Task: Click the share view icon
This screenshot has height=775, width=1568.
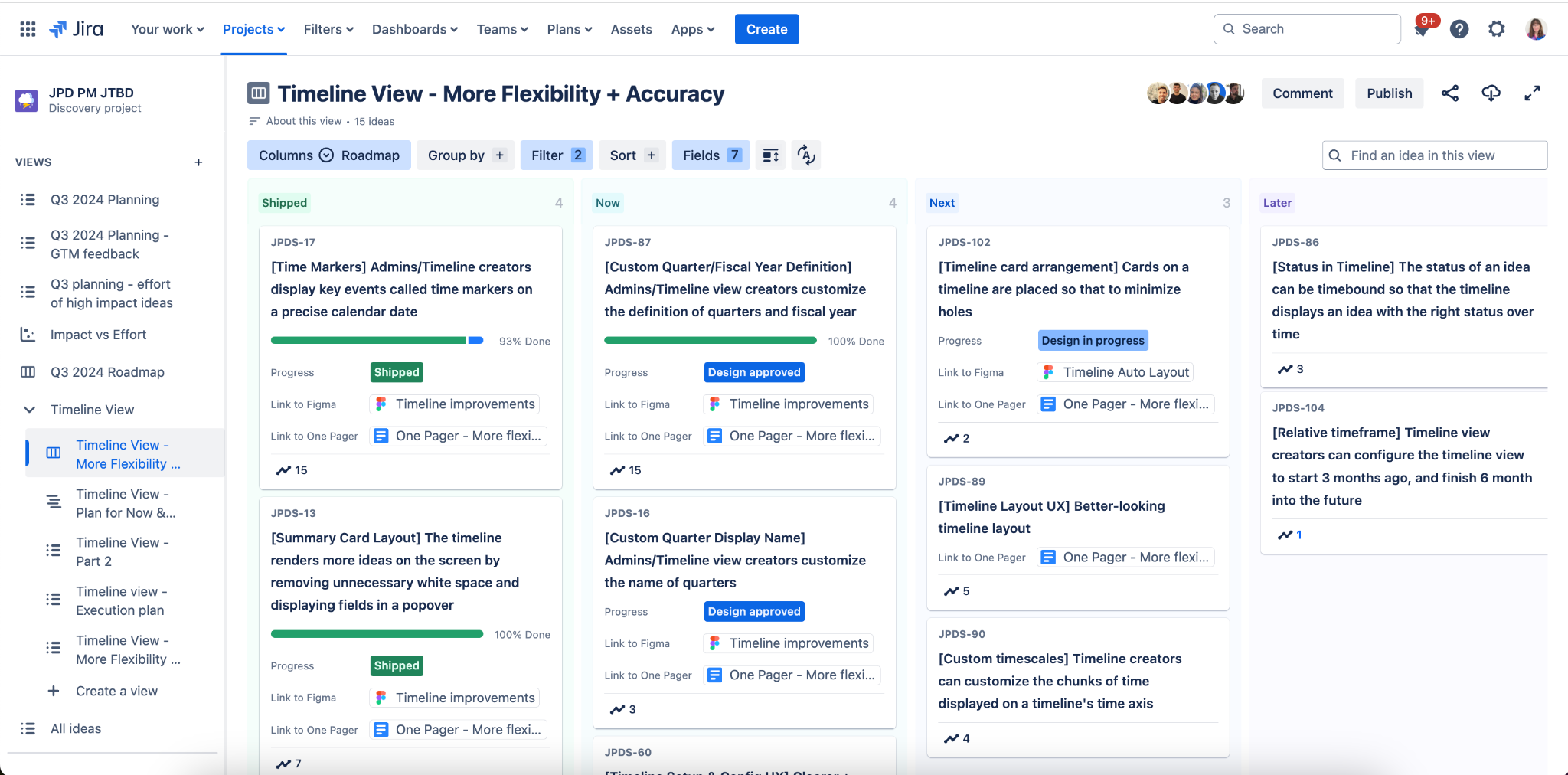Action: click(1449, 93)
